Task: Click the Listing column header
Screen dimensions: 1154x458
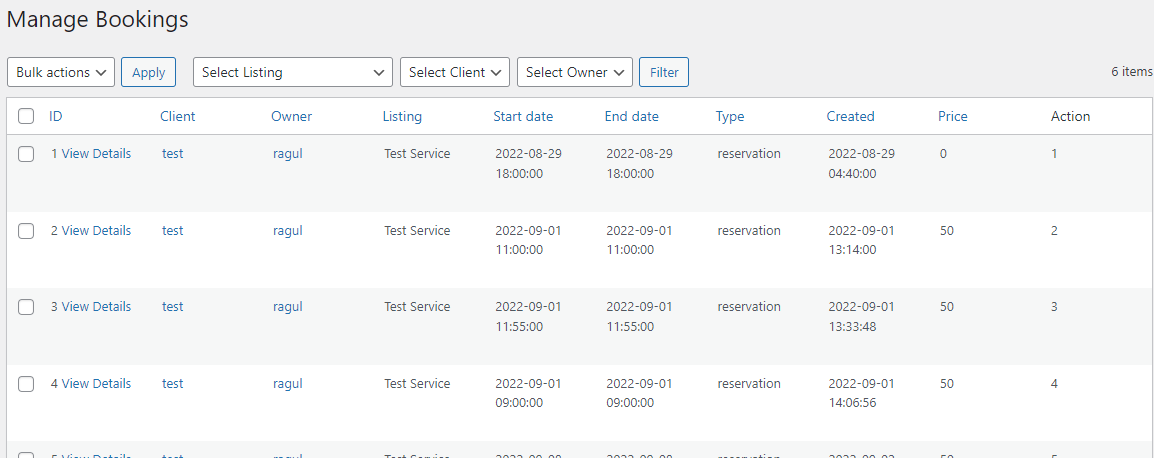Action: point(402,116)
